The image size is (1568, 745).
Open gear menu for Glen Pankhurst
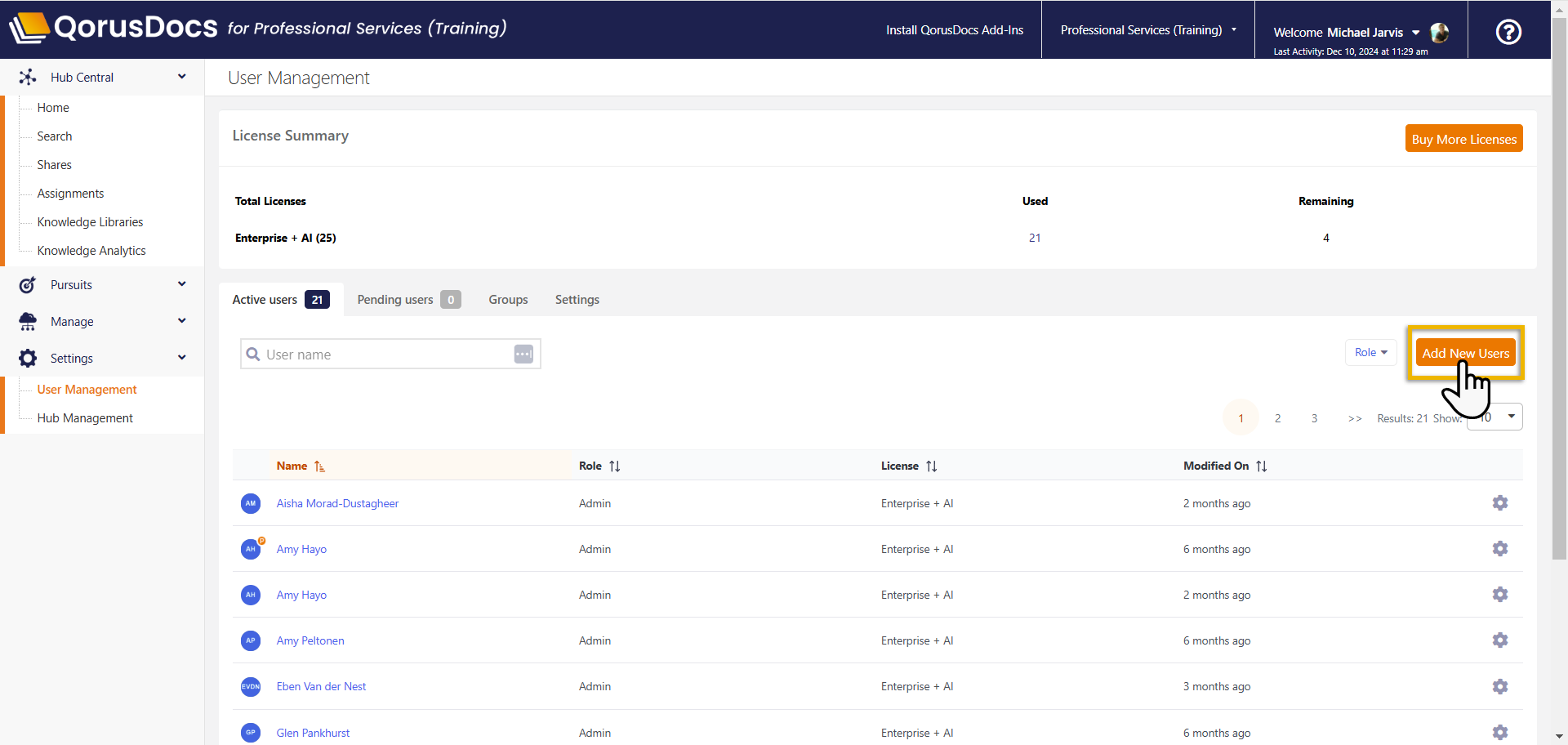coord(1500,733)
